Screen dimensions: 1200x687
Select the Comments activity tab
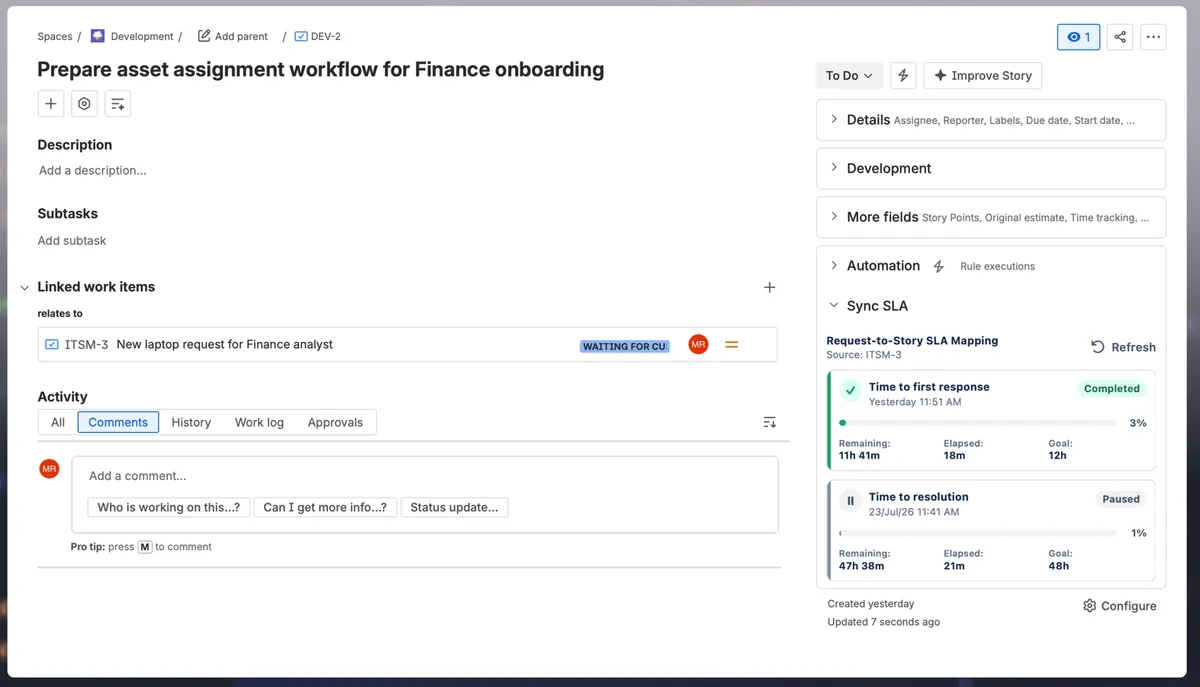(118, 422)
